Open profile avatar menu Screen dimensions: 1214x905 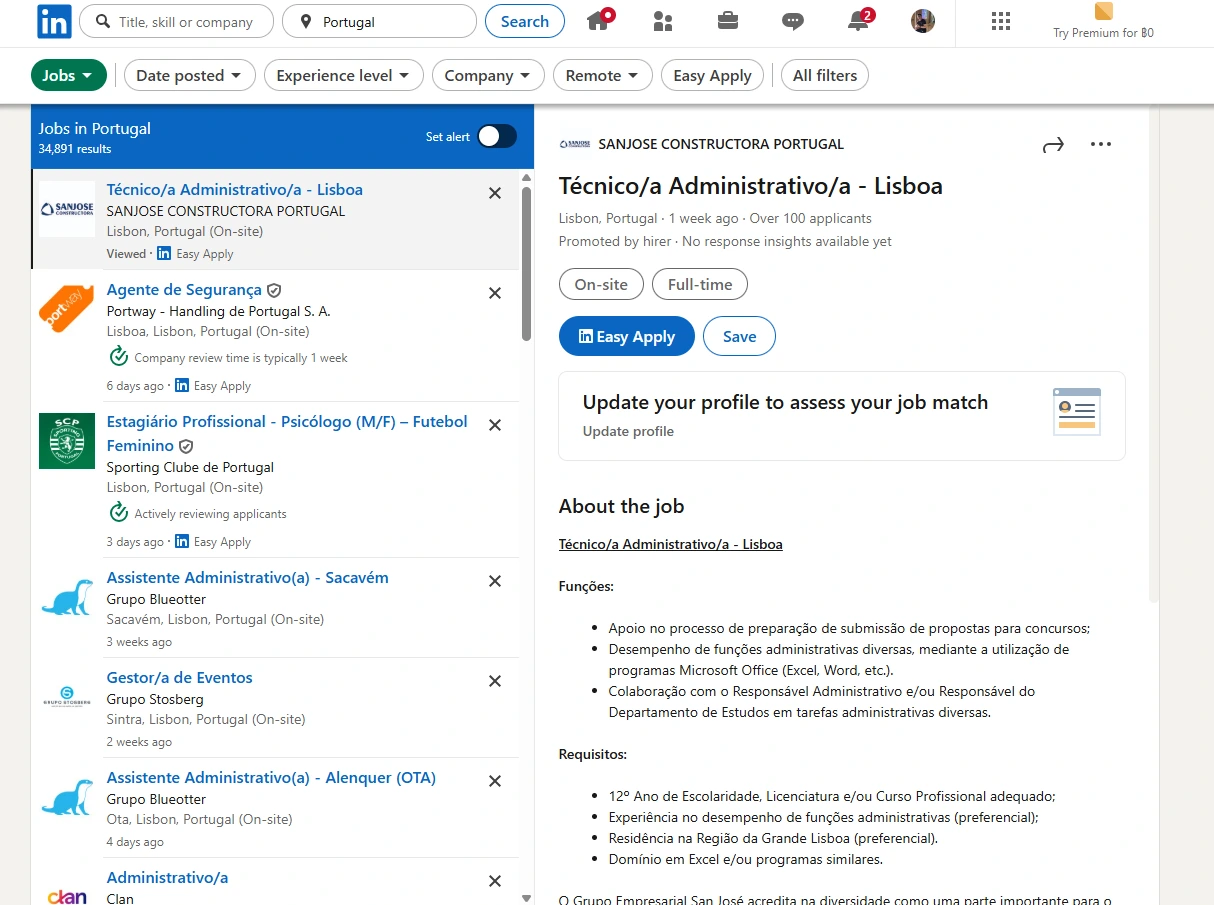[923, 21]
